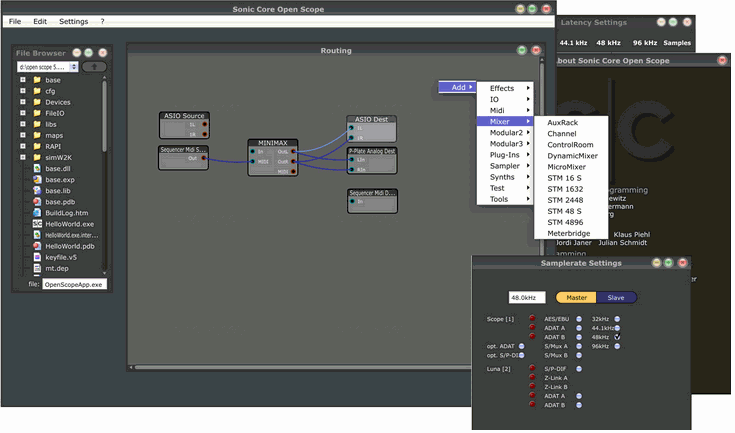Image resolution: width=735 pixels, height=433 pixels.
Task: Select the keyfile.v5 file icon
Action: [37, 257]
